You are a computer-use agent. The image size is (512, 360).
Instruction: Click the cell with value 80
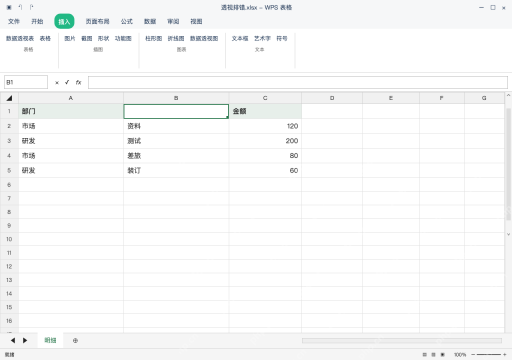(x=265, y=156)
